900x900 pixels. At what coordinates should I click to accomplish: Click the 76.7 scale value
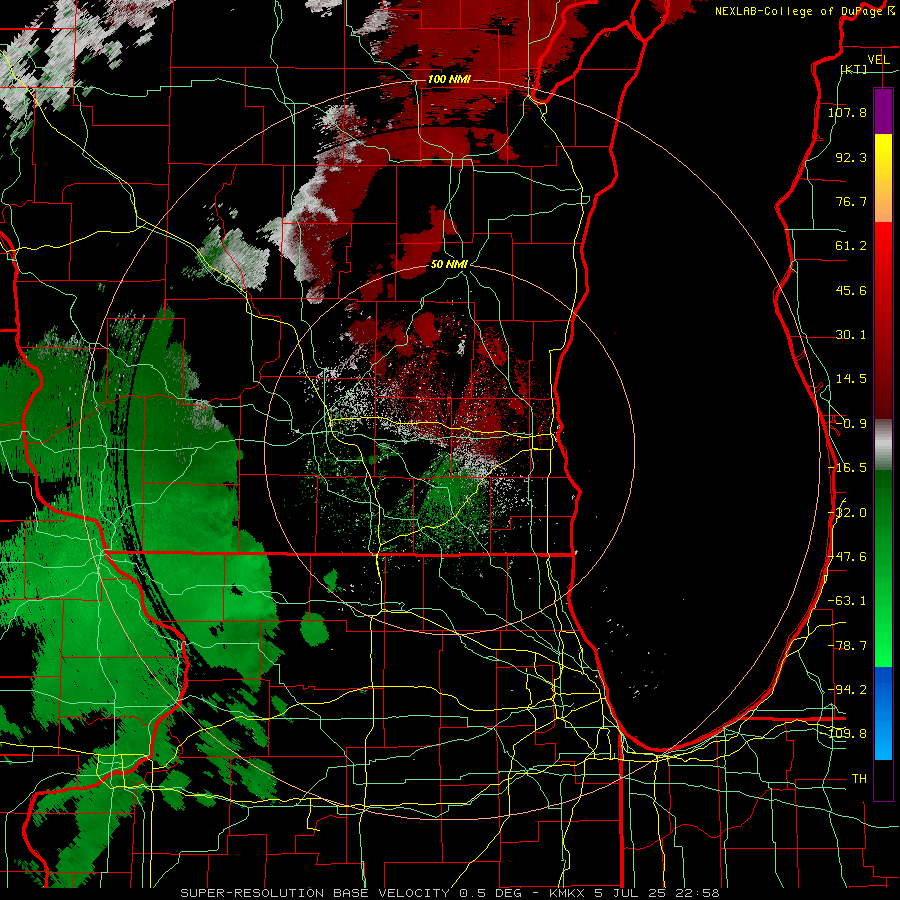[x=851, y=201]
